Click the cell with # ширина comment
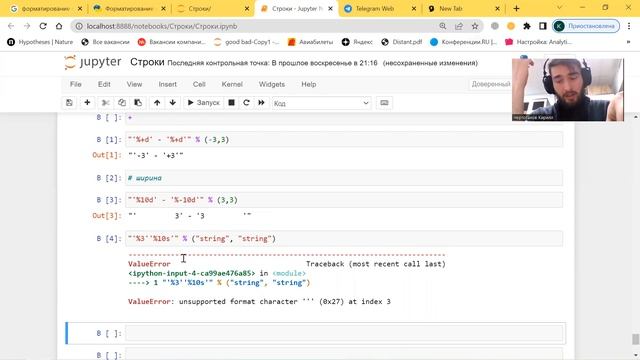 (x=344, y=178)
